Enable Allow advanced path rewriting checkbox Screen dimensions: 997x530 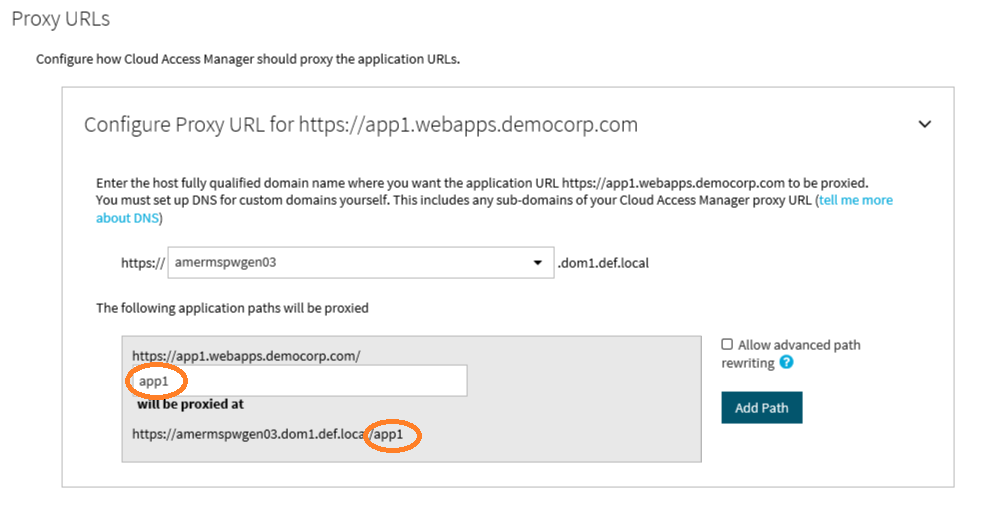[727, 344]
